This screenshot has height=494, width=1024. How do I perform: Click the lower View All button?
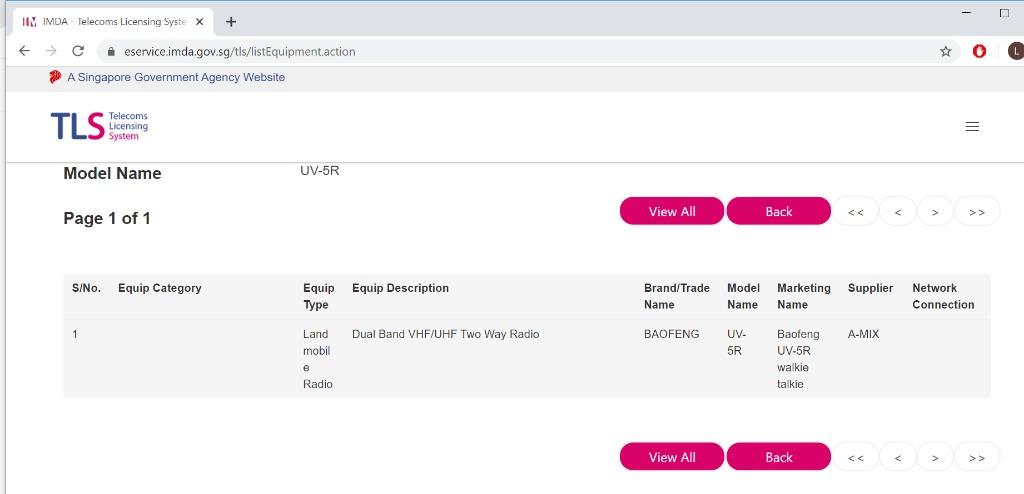click(x=672, y=457)
